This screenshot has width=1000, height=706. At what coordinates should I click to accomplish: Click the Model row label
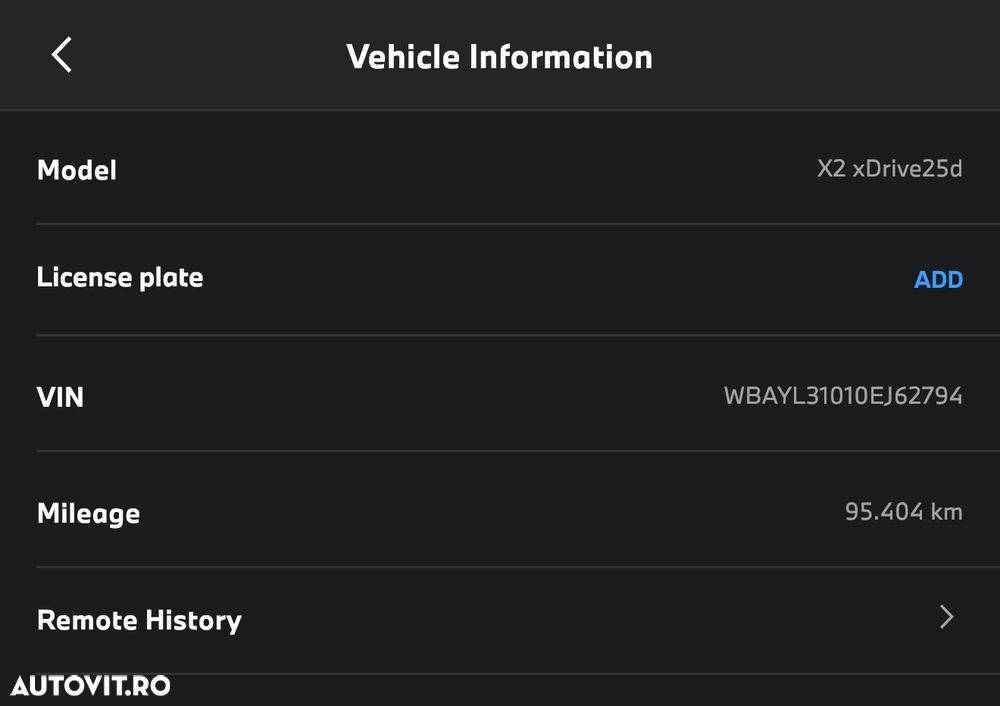pyautogui.click(x=77, y=170)
